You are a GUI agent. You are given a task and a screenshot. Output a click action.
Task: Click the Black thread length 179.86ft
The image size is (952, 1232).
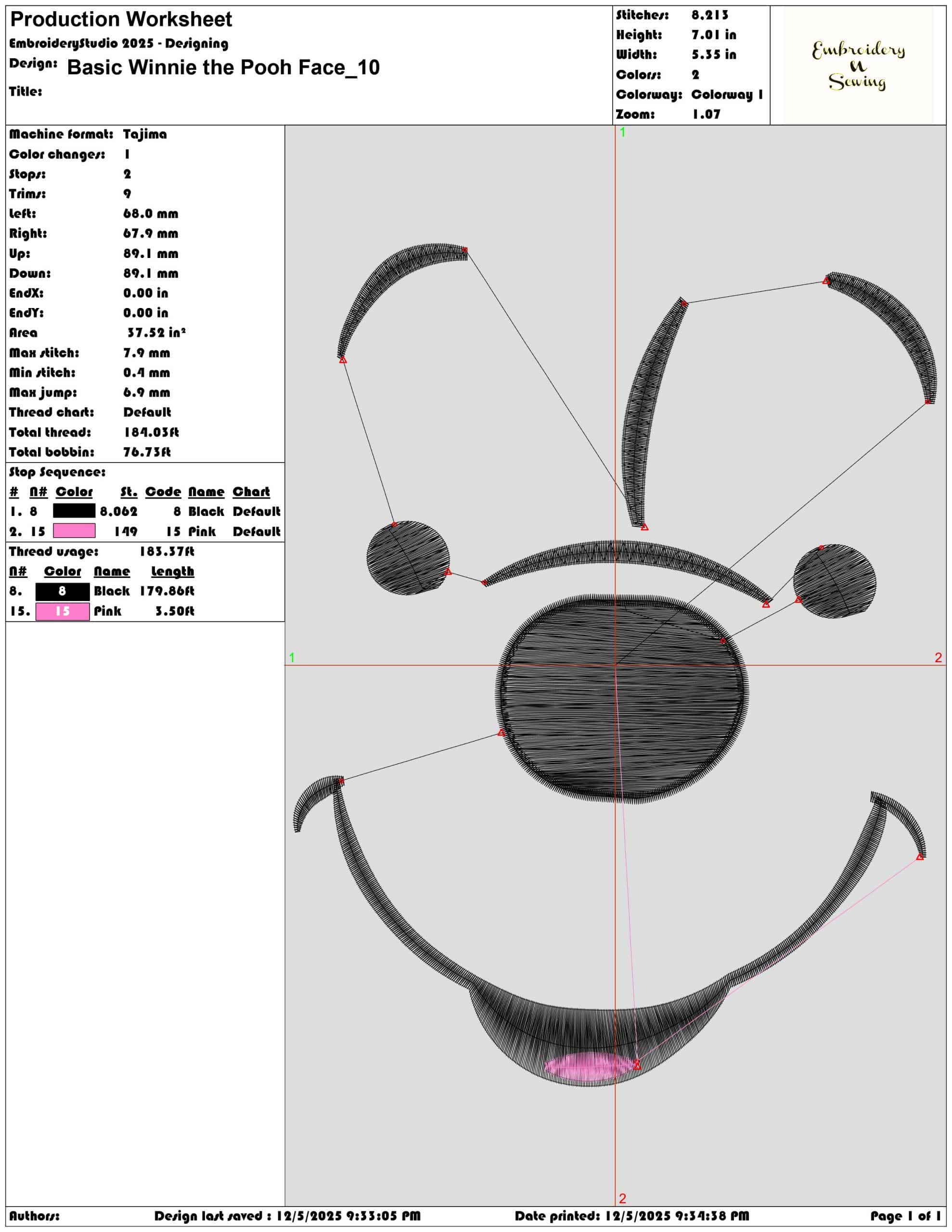(167, 591)
